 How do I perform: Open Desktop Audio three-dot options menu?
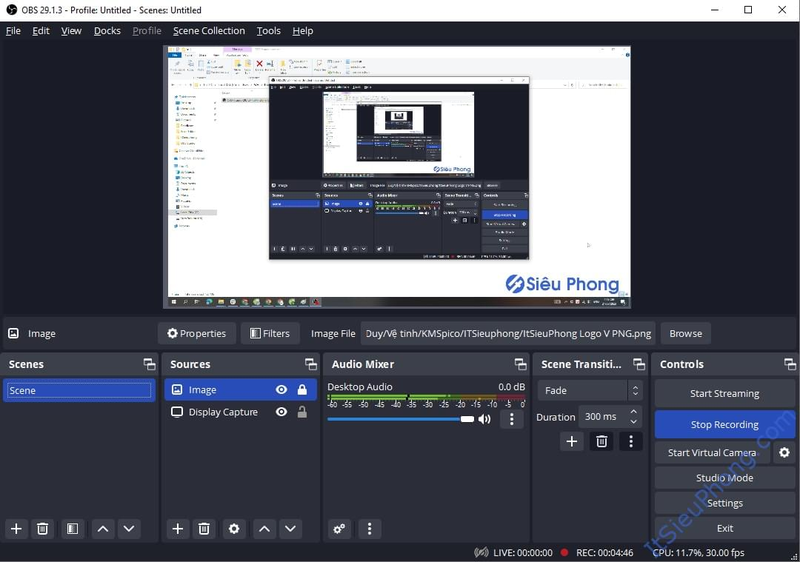click(512, 419)
